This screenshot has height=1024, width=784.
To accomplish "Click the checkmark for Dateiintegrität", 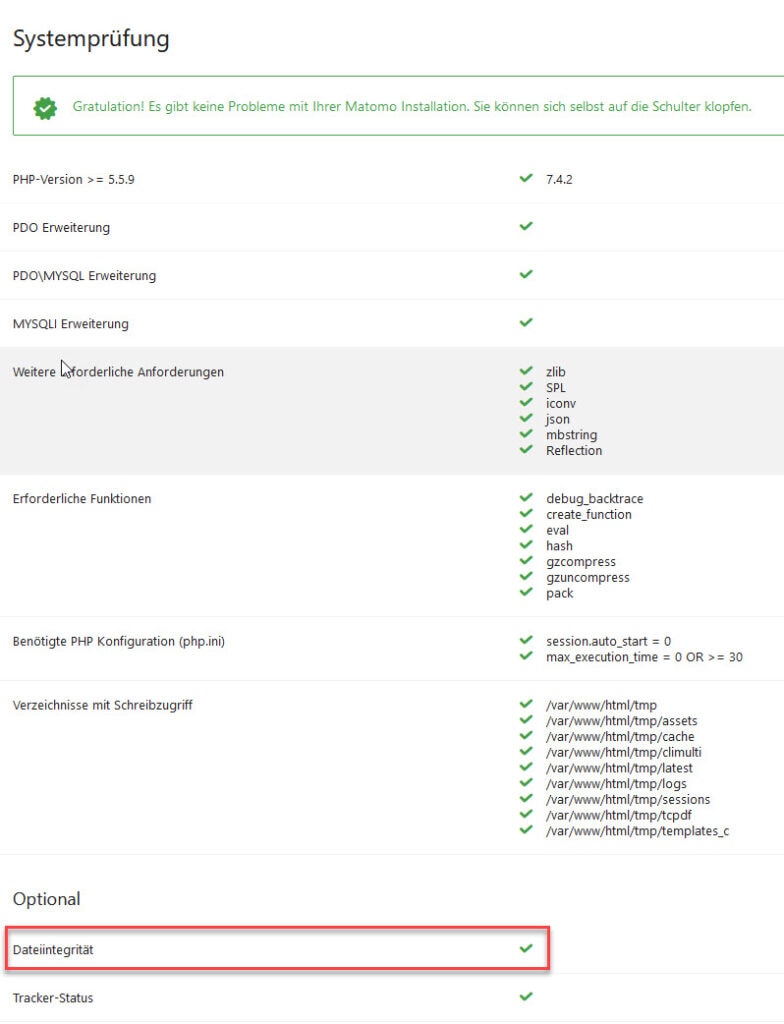I will coord(526,948).
